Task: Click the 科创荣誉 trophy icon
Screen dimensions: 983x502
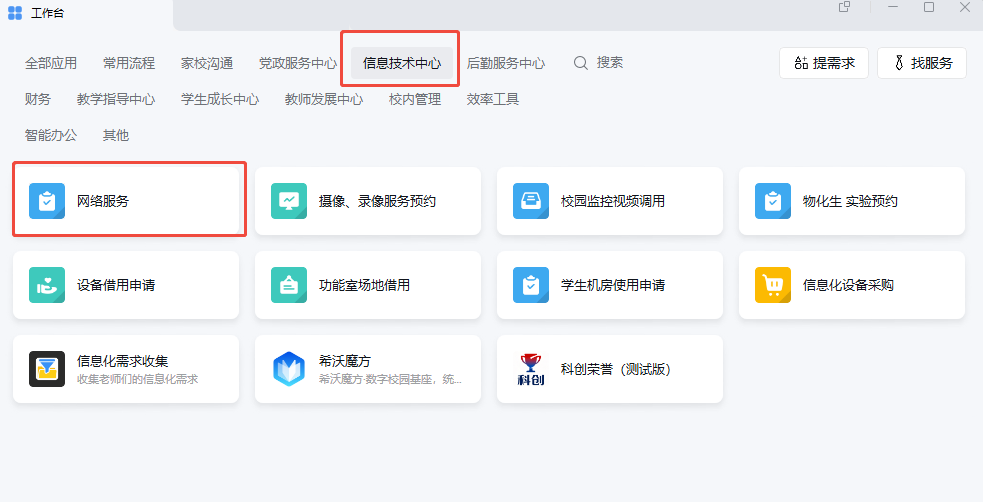Action: coord(531,369)
